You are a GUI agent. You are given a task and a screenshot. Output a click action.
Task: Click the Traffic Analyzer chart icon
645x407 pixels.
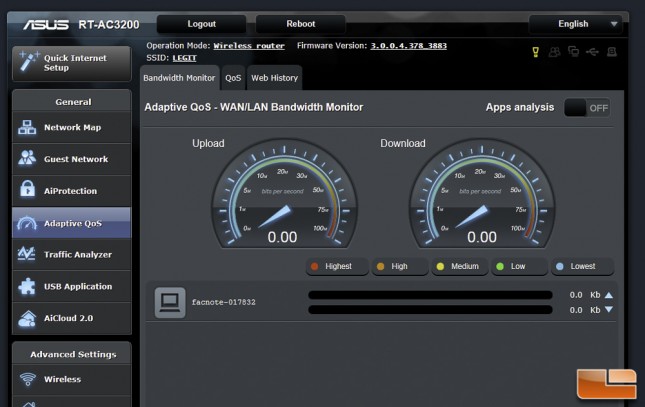tap(27, 254)
